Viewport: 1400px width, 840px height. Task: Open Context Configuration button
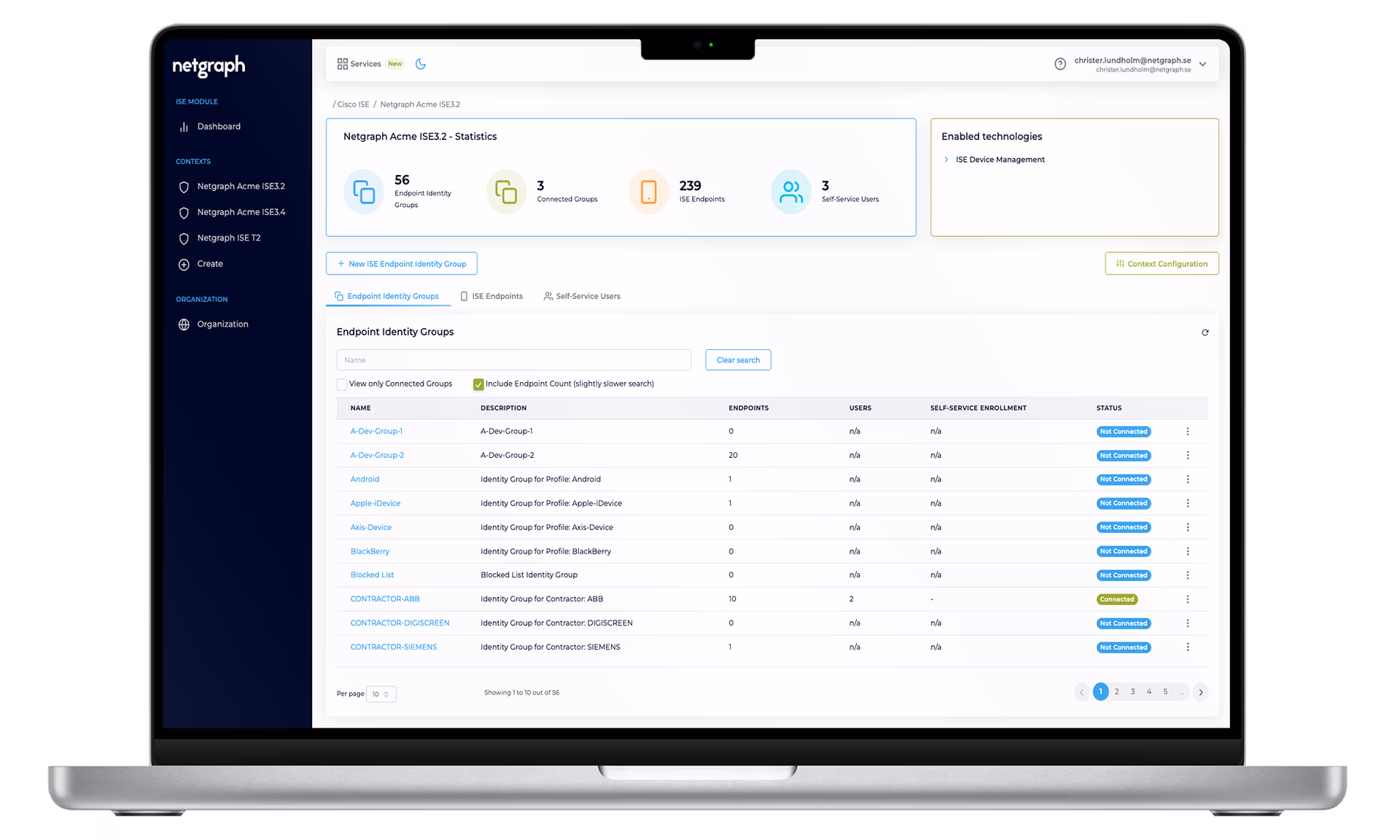[x=1162, y=264]
